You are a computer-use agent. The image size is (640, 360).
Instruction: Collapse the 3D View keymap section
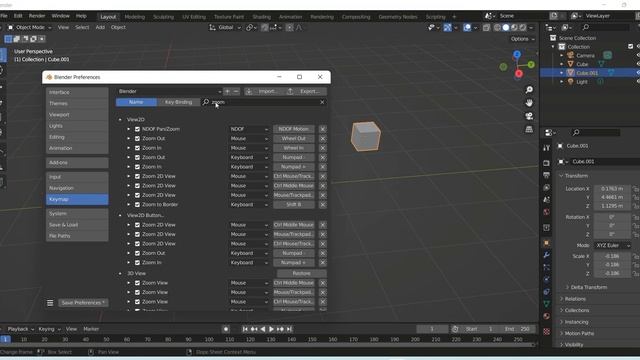[120, 273]
